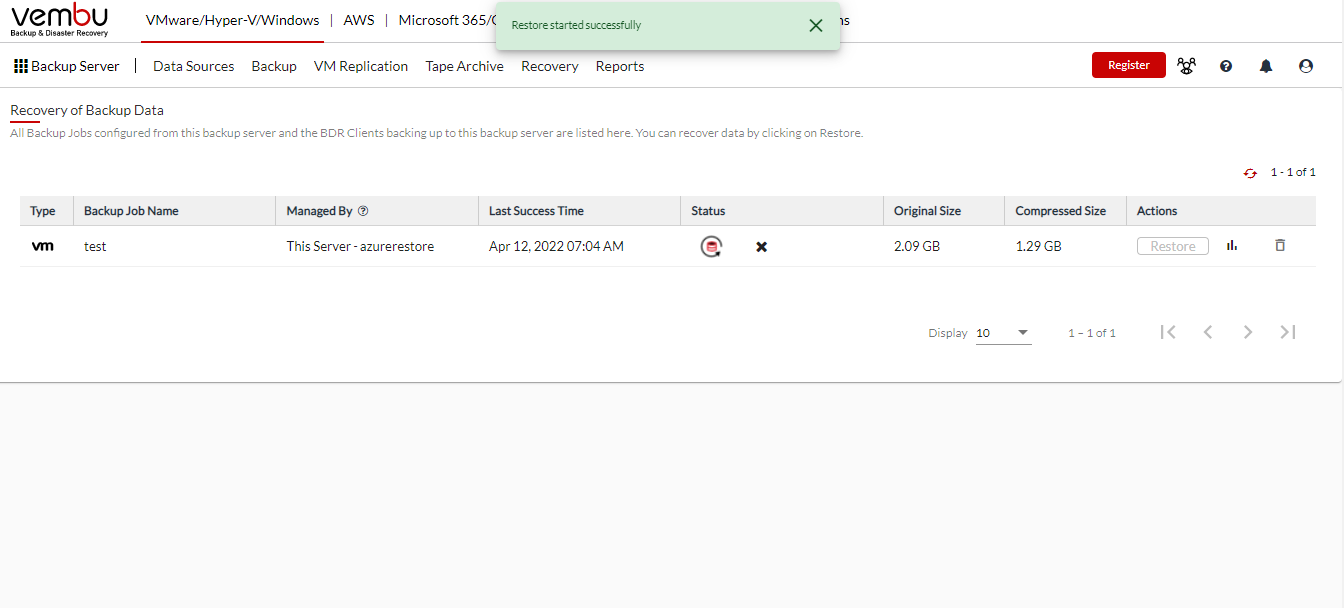This screenshot has width=1344, height=608.
Task: Click the Recovery of Backup Data heading
Action: (87, 110)
